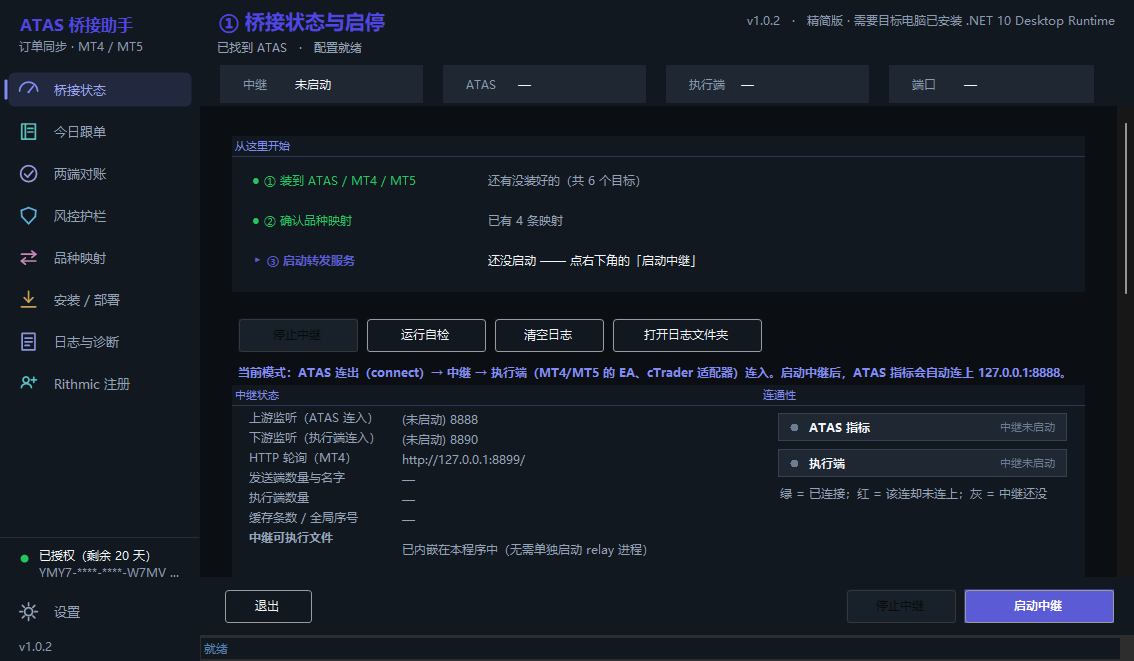Click the grey dot beside 执行端
Image resolution: width=1134 pixels, height=661 pixels.
tap(794, 464)
